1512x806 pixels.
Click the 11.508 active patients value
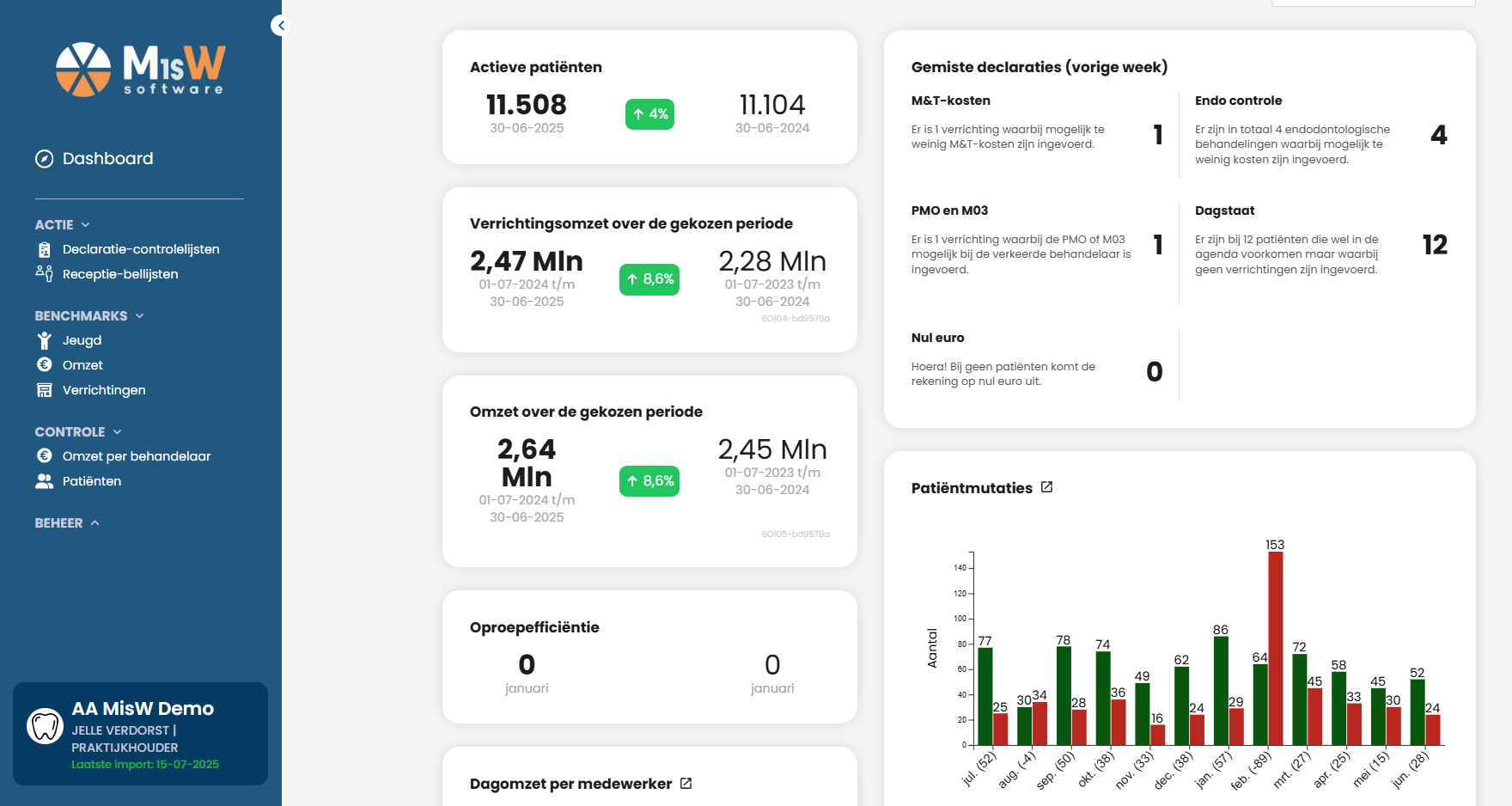coord(527,105)
